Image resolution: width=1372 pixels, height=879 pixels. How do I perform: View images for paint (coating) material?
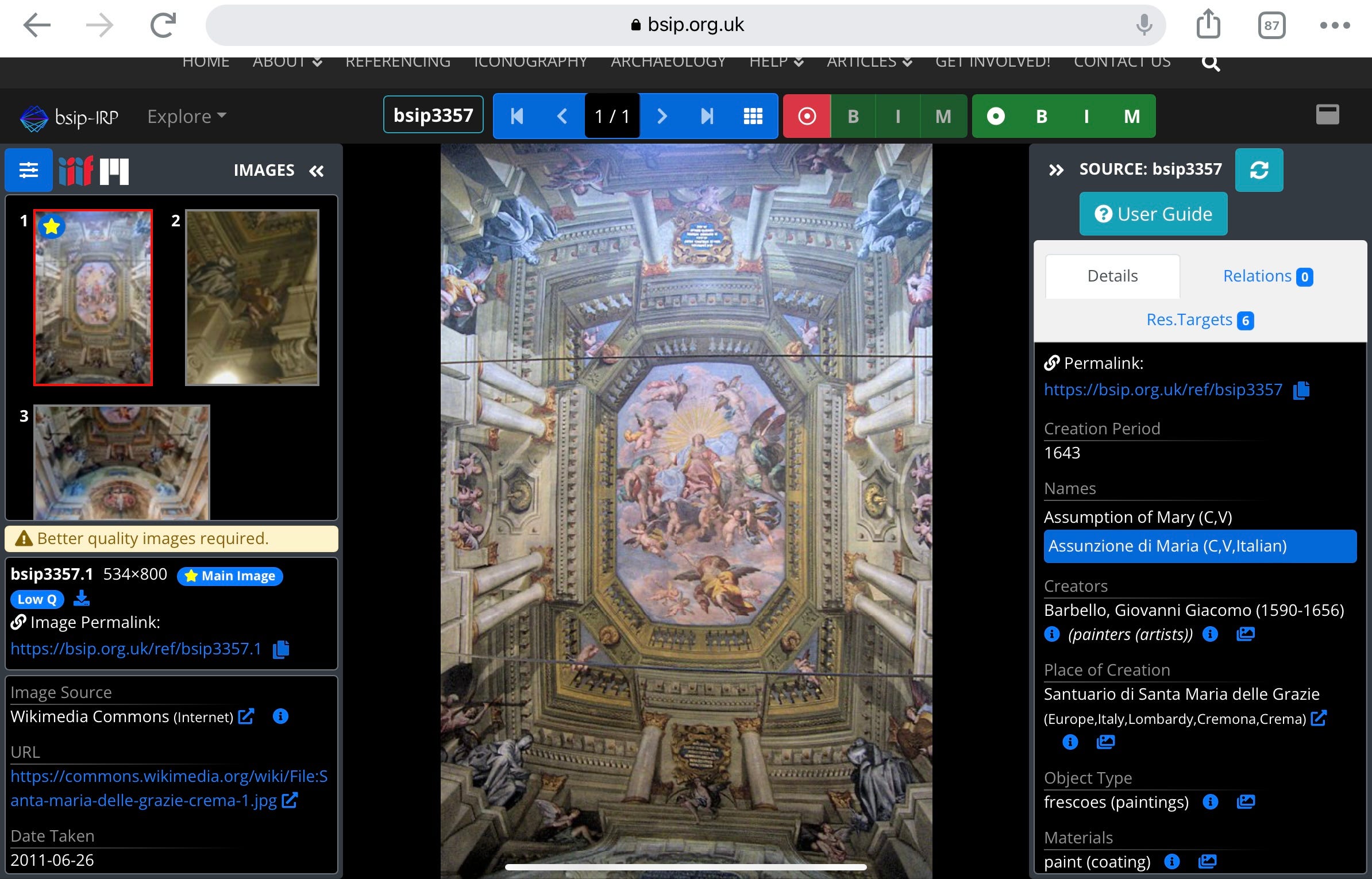pyautogui.click(x=1207, y=861)
